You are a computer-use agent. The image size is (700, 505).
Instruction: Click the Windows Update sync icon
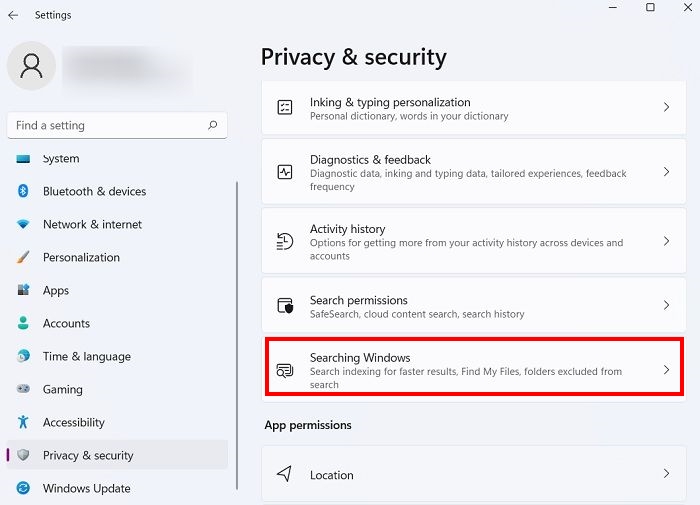point(23,488)
